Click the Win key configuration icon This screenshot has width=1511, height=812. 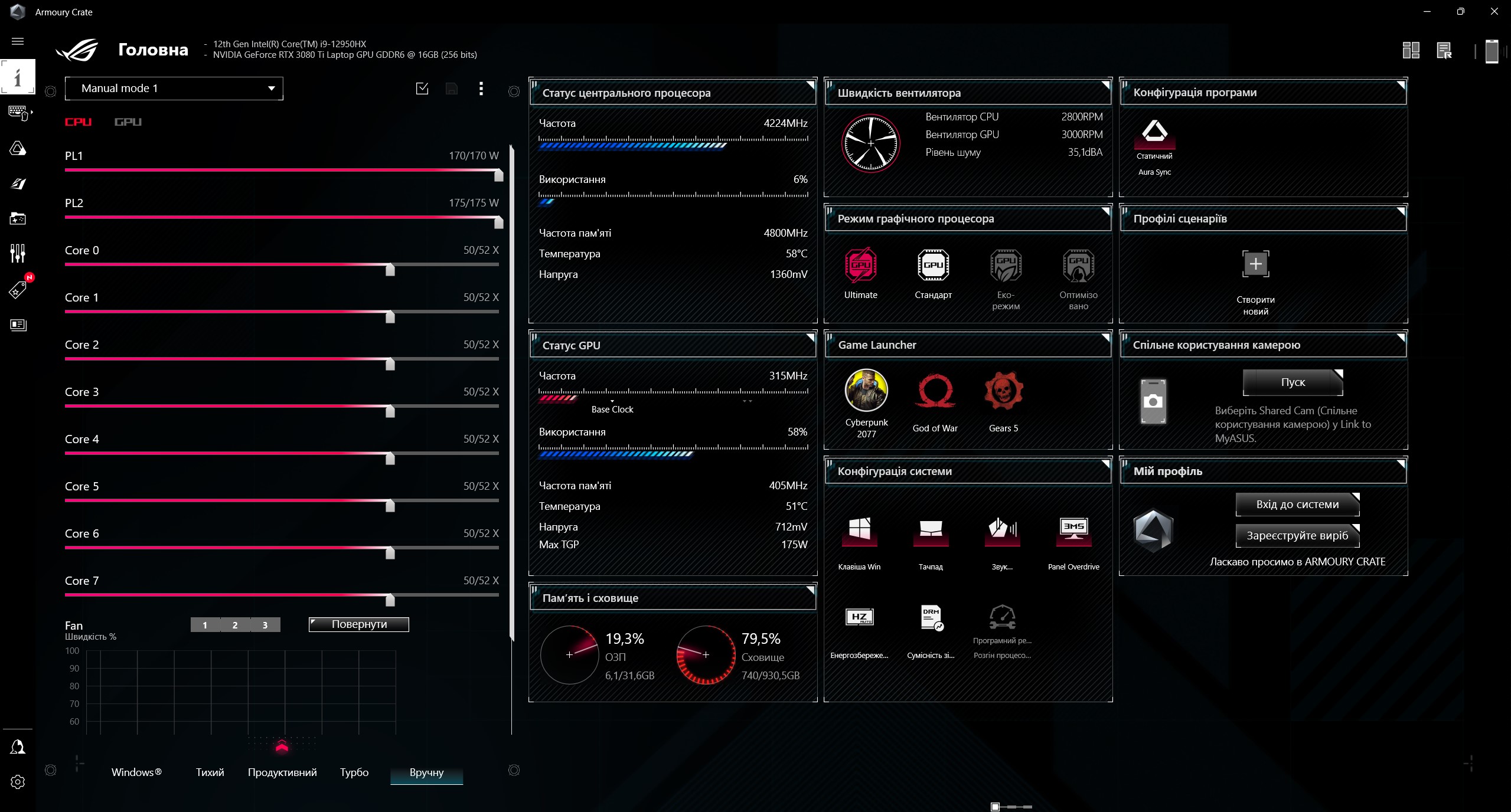[x=859, y=529]
